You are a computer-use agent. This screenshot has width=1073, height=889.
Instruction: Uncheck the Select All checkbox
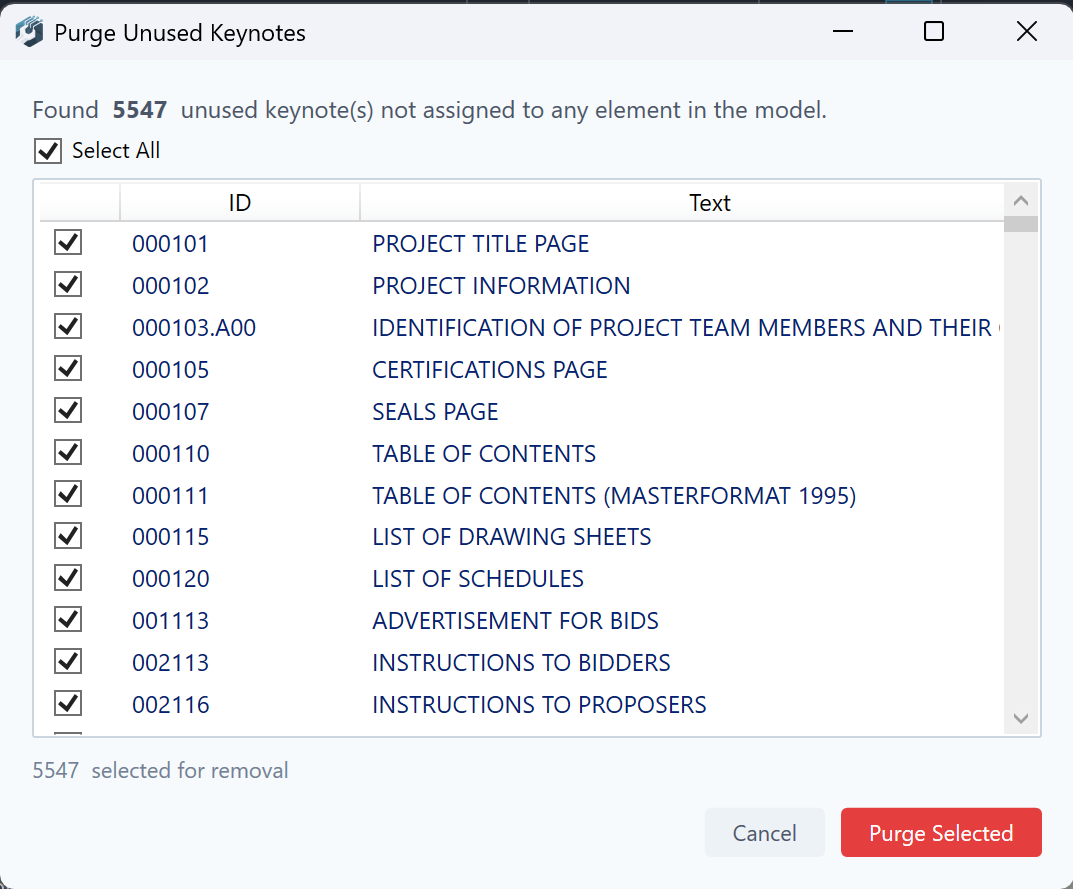tap(48, 151)
